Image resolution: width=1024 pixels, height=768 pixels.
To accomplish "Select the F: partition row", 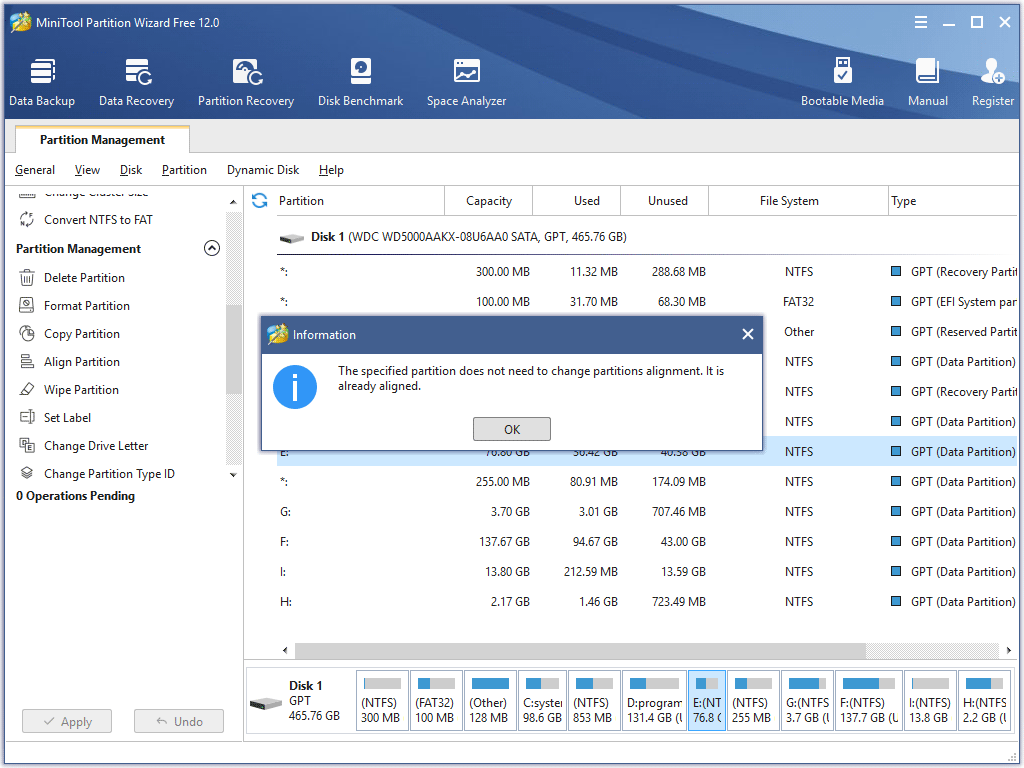I will 647,542.
